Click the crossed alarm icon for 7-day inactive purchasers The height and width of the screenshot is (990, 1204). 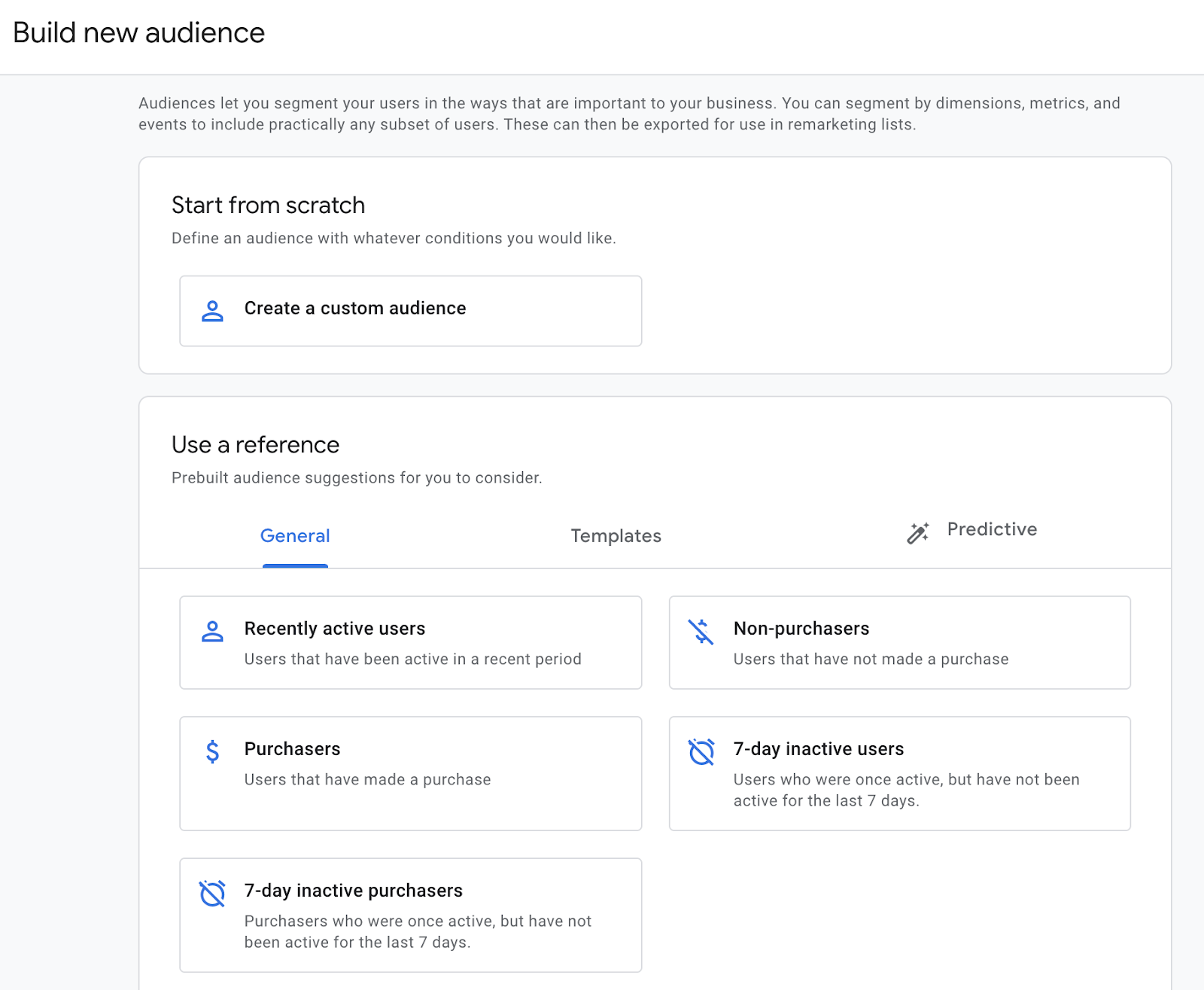(x=212, y=894)
